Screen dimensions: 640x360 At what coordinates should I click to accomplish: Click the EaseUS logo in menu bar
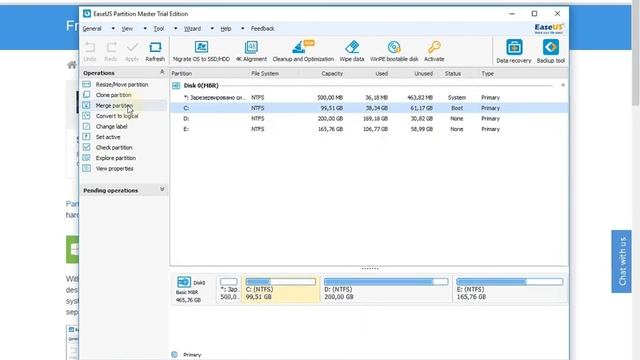click(549, 29)
